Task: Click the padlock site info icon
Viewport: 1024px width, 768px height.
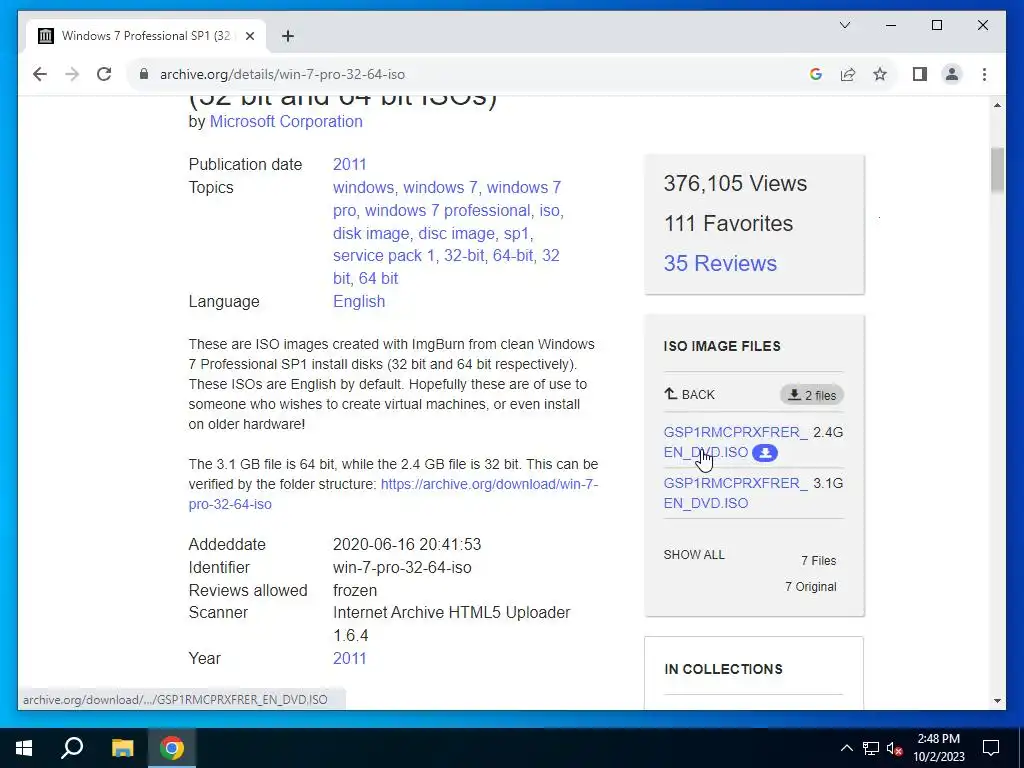Action: 144,74
